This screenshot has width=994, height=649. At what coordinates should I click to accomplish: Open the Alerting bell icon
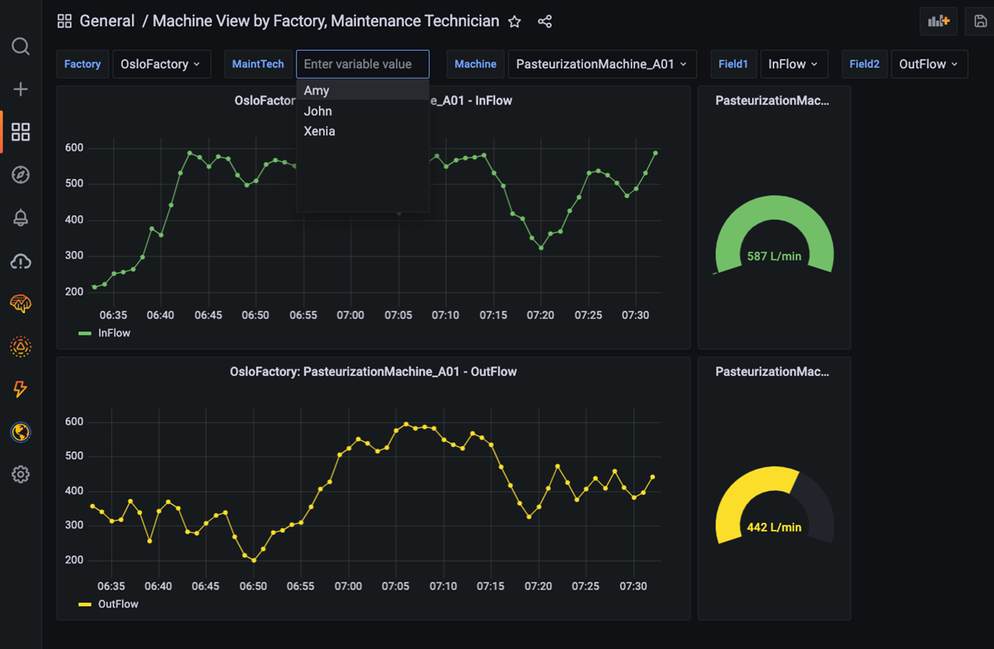pyautogui.click(x=20, y=217)
